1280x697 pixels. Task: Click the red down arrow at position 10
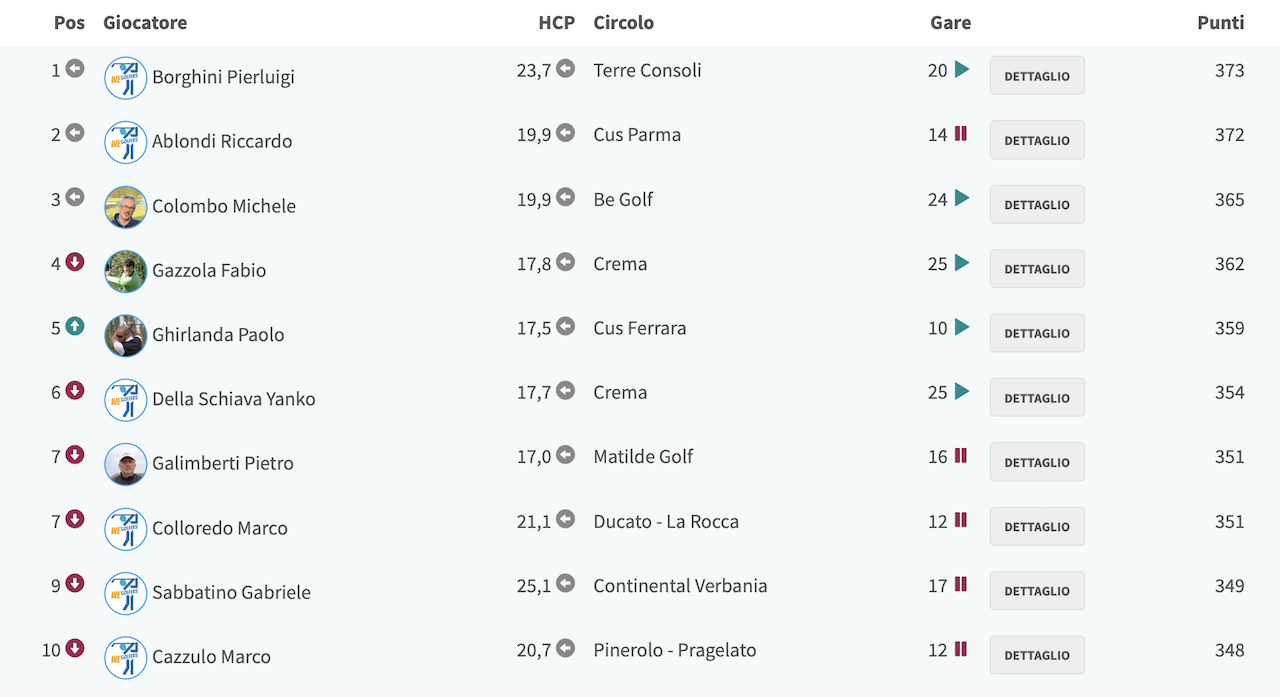point(75,648)
